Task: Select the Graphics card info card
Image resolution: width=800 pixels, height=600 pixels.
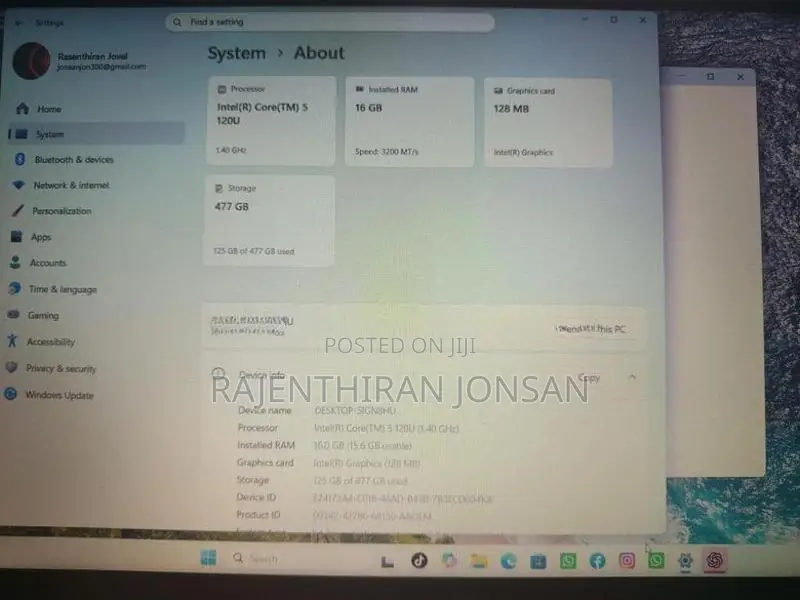Action: pyautogui.click(x=548, y=122)
